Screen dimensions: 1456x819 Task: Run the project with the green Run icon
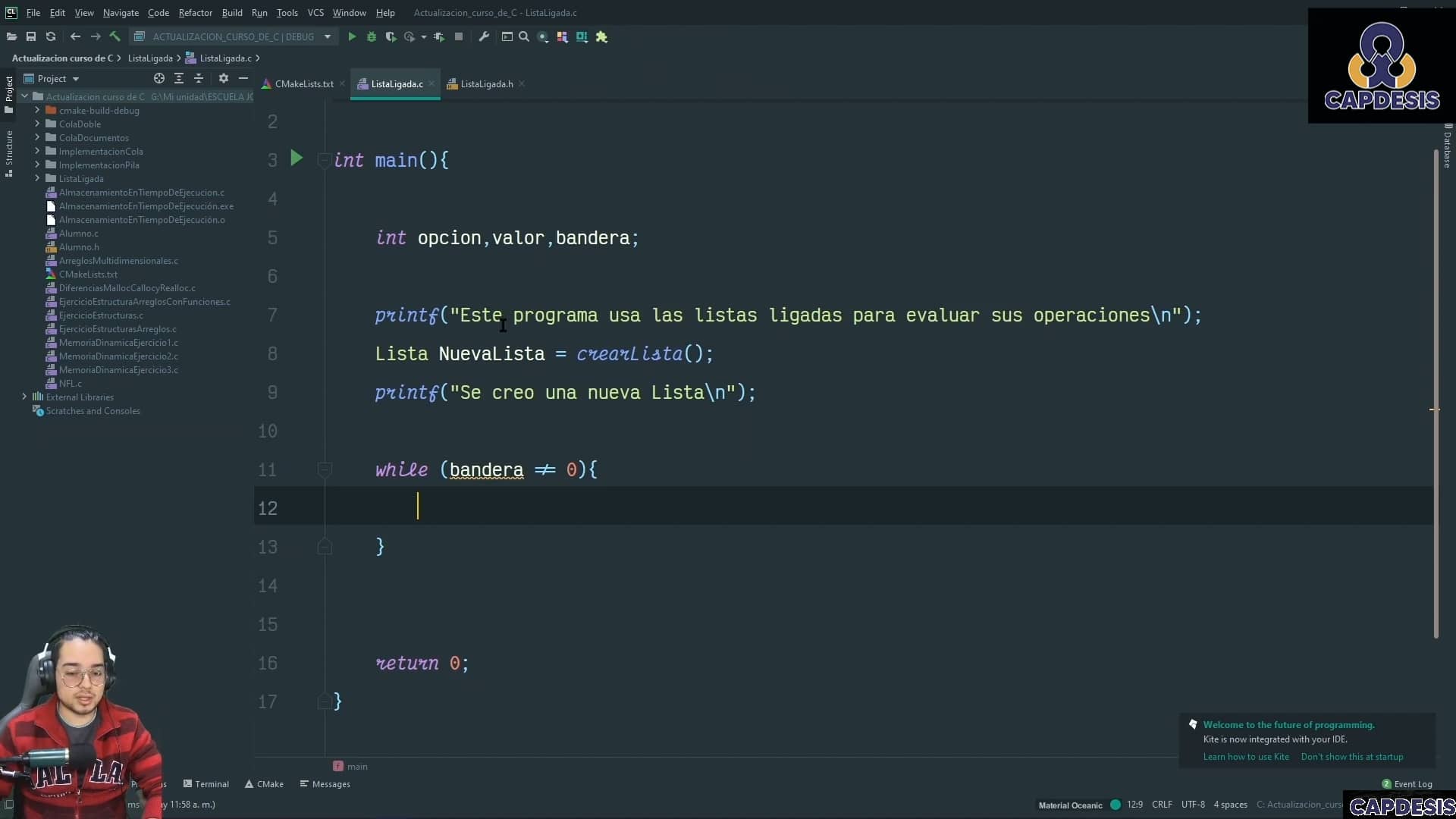[351, 36]
